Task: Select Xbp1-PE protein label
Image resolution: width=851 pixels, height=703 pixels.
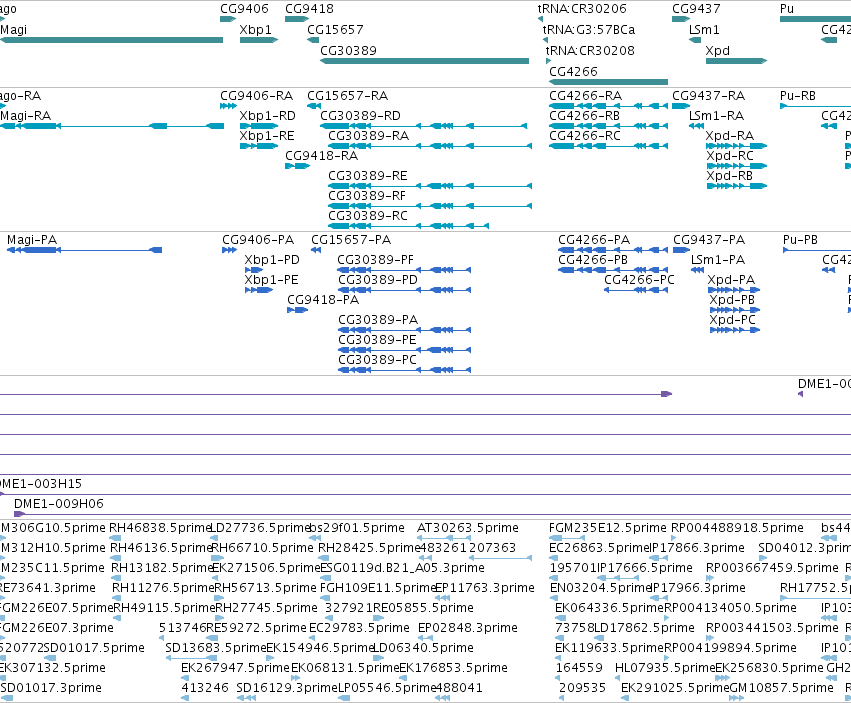Action: click(271, 280)
